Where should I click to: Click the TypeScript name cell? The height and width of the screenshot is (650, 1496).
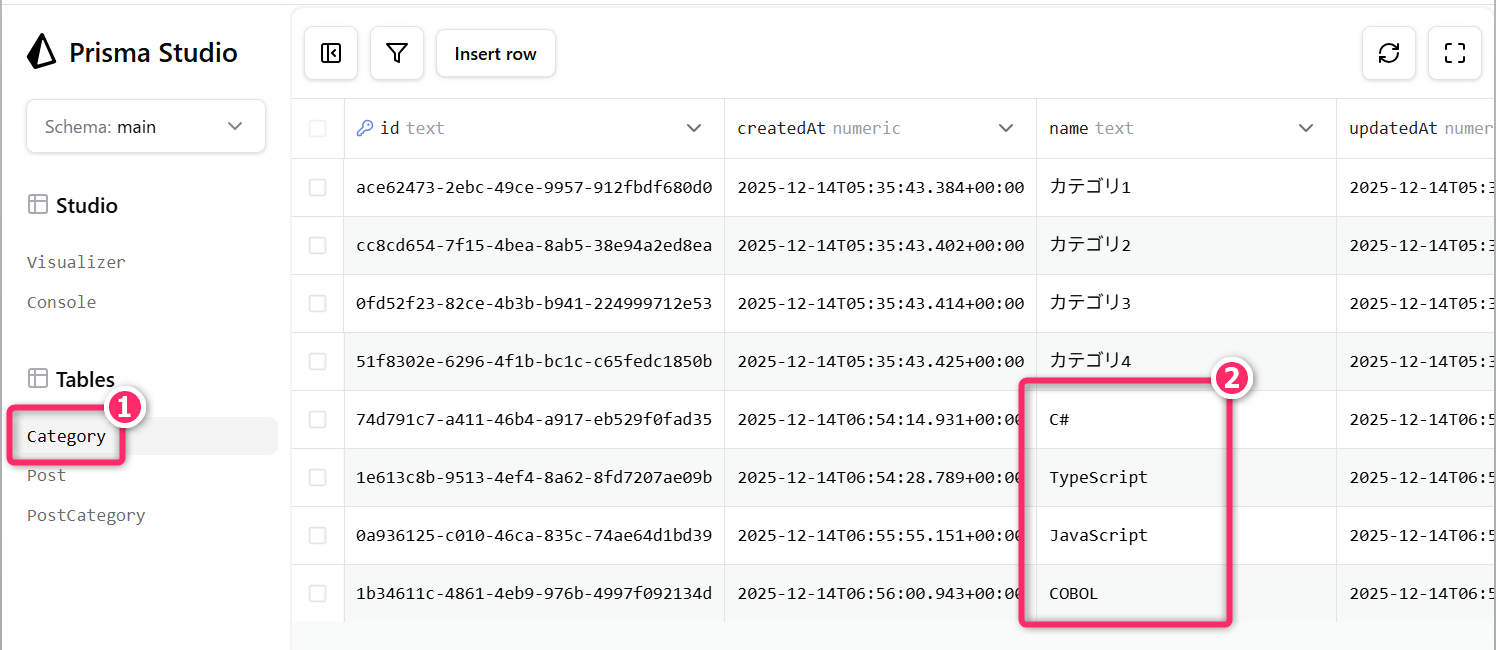(1098, 477)
